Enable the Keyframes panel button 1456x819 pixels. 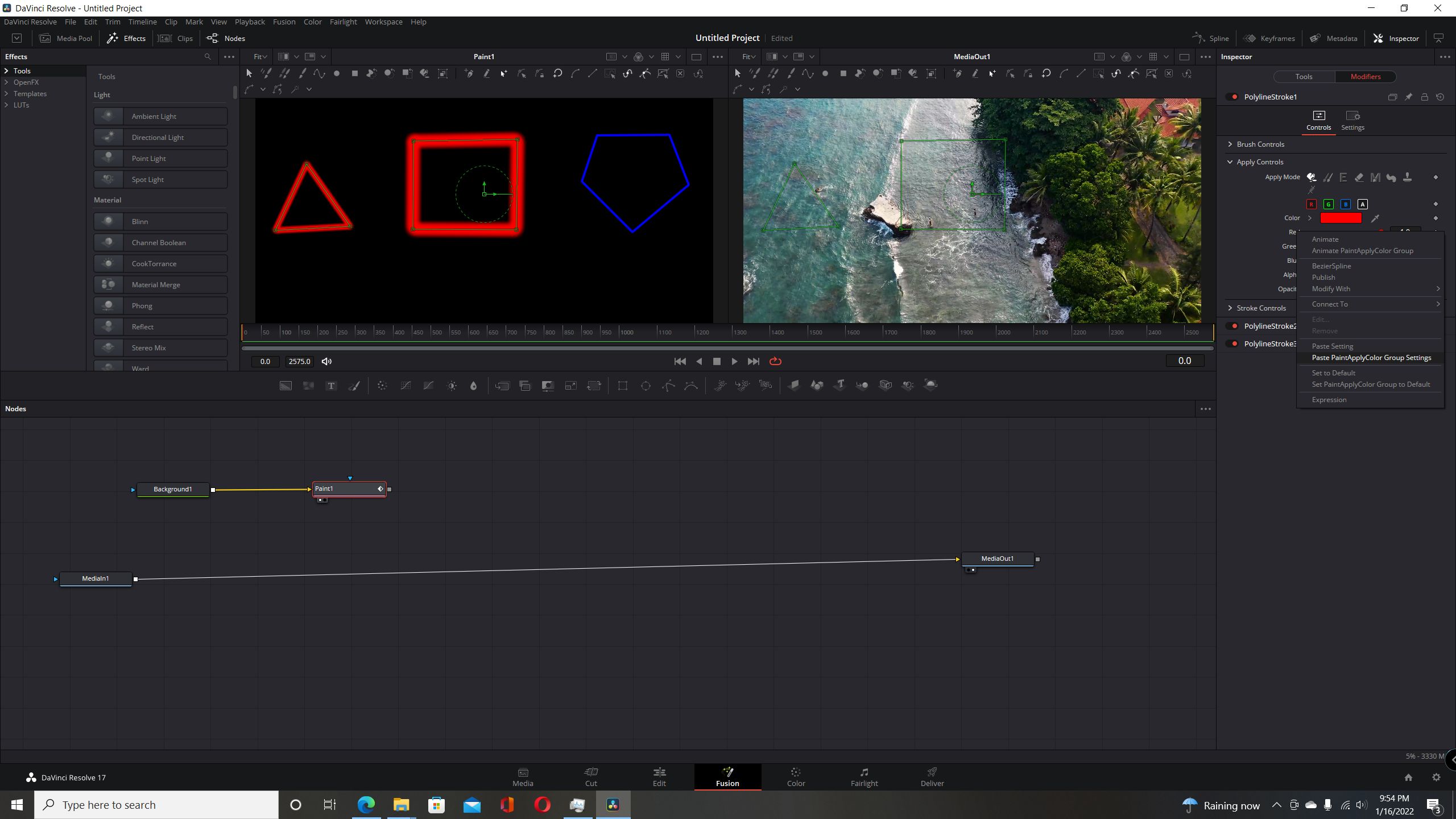pos(1270,38)
